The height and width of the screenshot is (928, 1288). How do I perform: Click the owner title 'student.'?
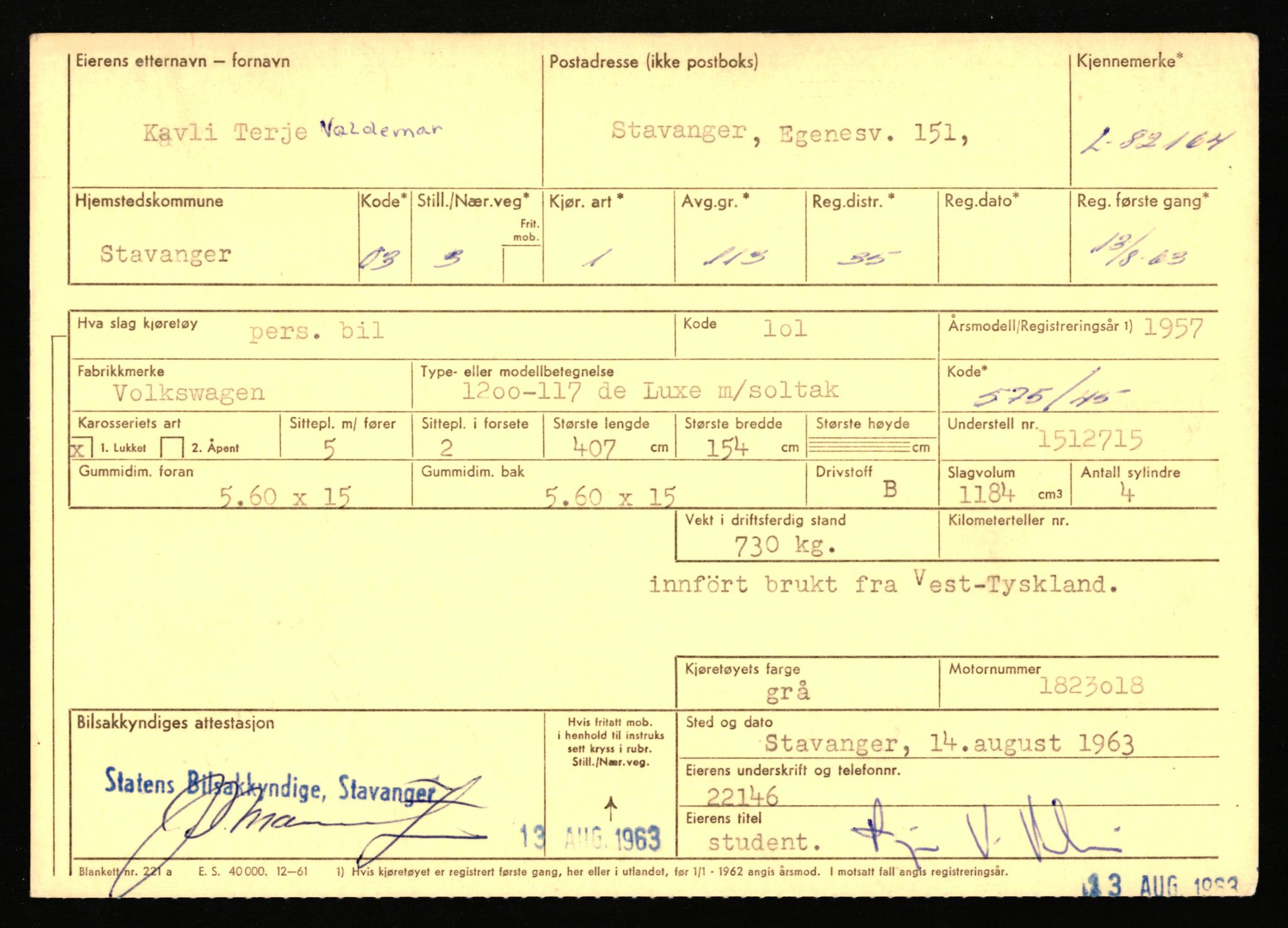click(x=764, y=842)
